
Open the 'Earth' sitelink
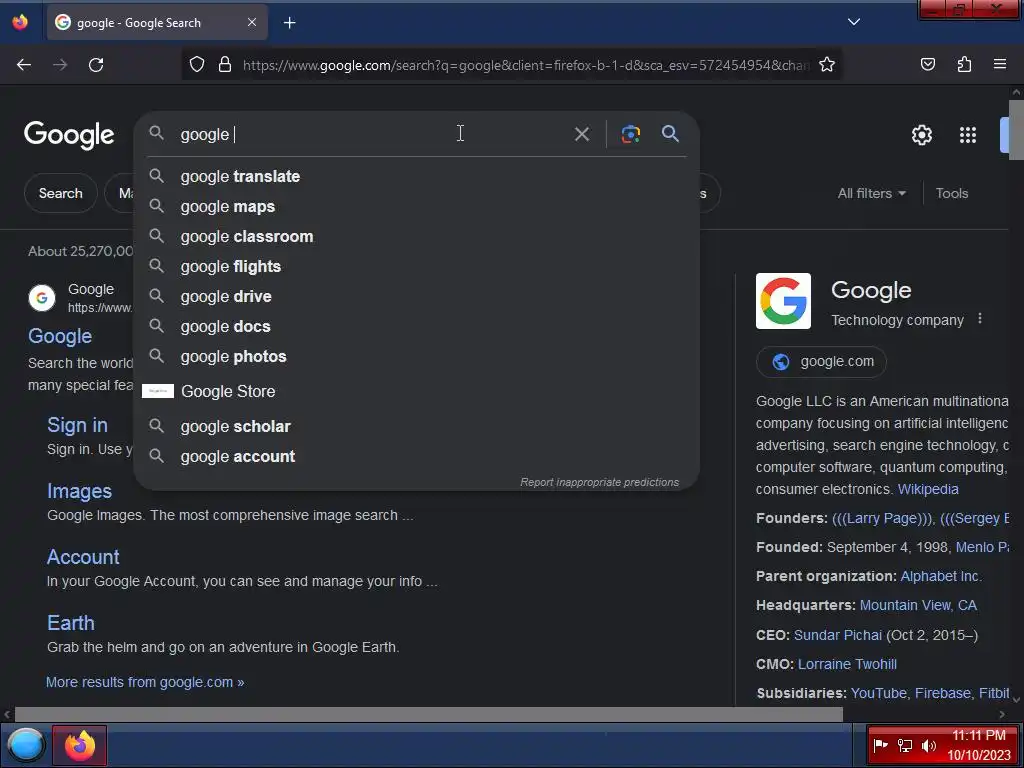[71, 623]
